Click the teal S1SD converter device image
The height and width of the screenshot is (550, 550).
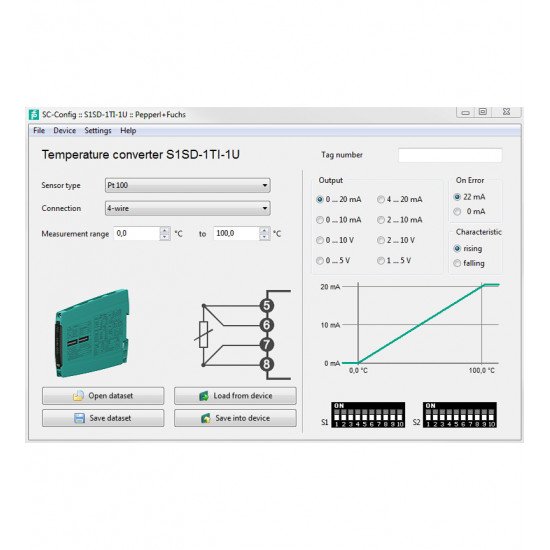point(92,333)
